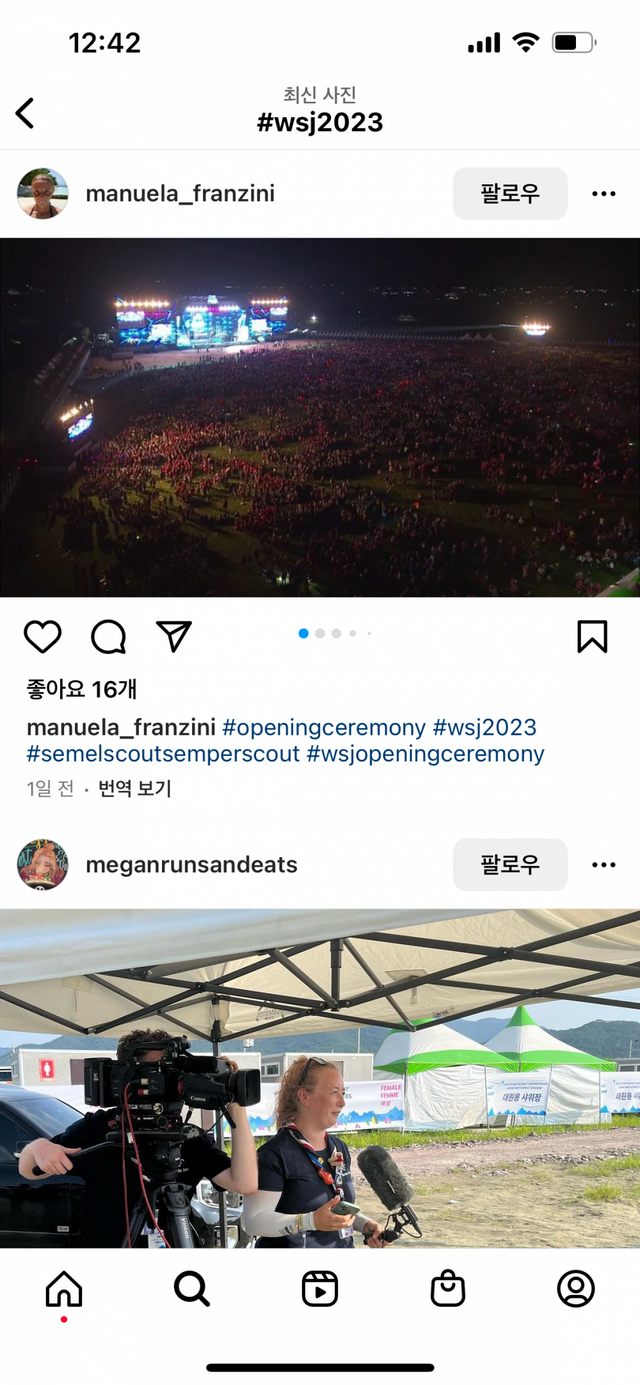Tap the #semelscoutsemperscout hashtag
640x1385 pixels.
pos(163,754)
